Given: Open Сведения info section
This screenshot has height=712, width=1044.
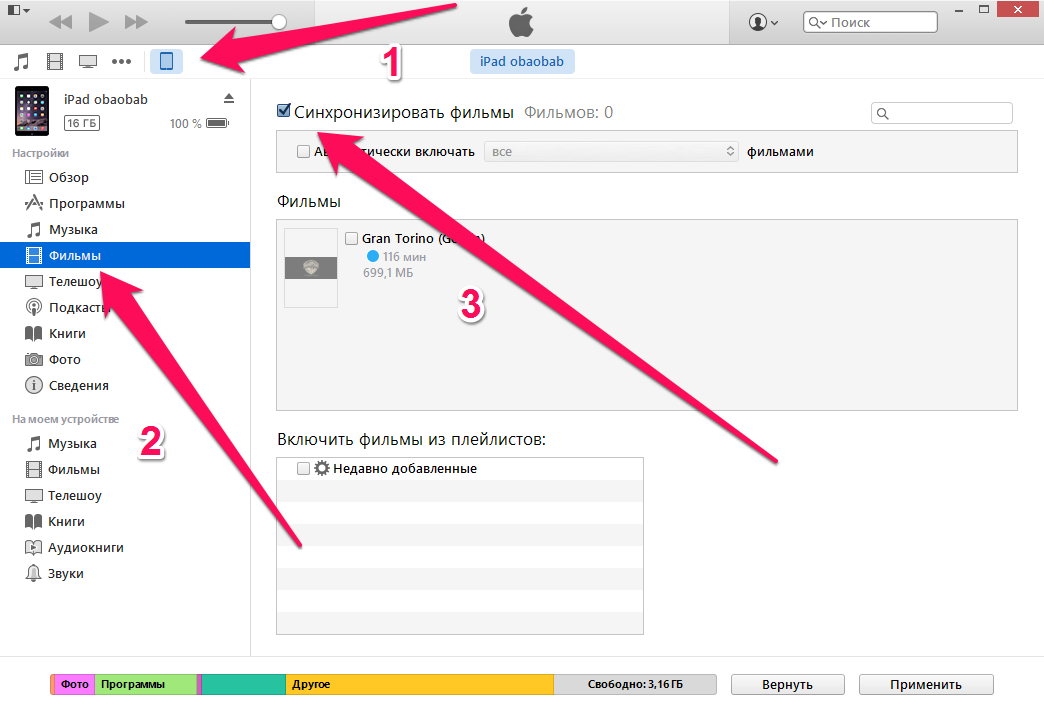Looking at the screenshot, I should coord(125,385).
